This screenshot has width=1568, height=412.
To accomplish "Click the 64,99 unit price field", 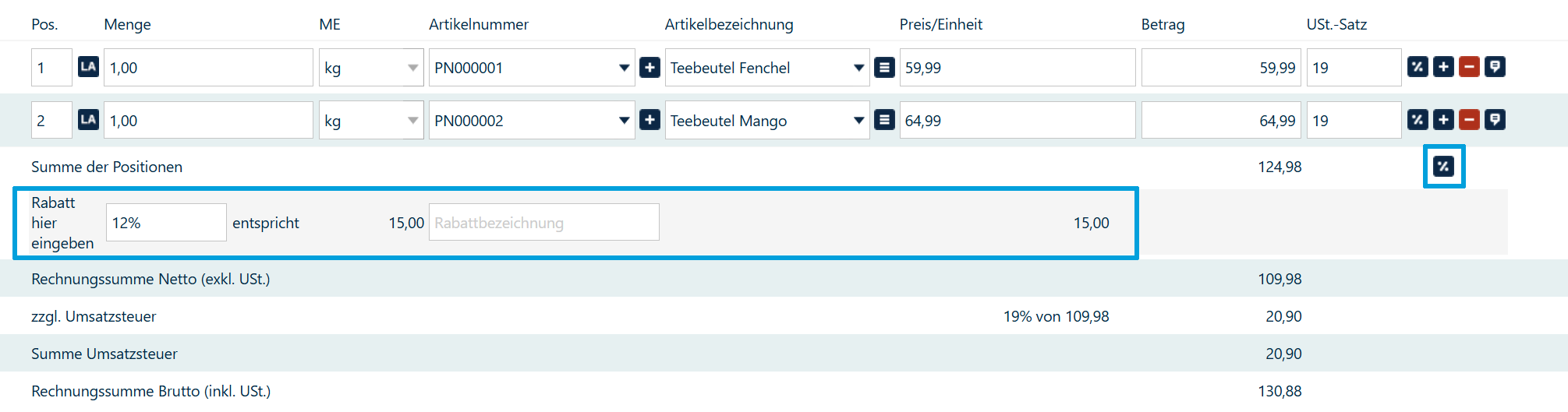I will click(1017, 121).
